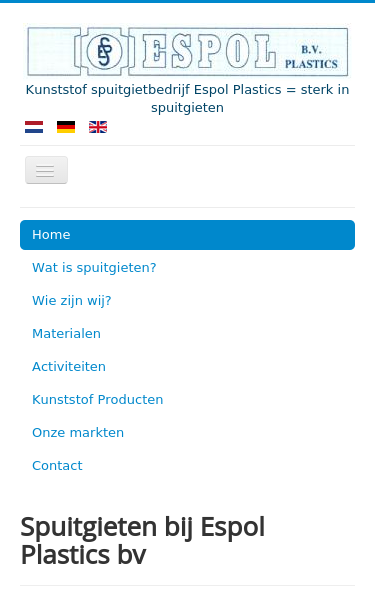Open Kunststof Producten page
The width and height of the screenshot is (375, 606).
pos(98,400)
